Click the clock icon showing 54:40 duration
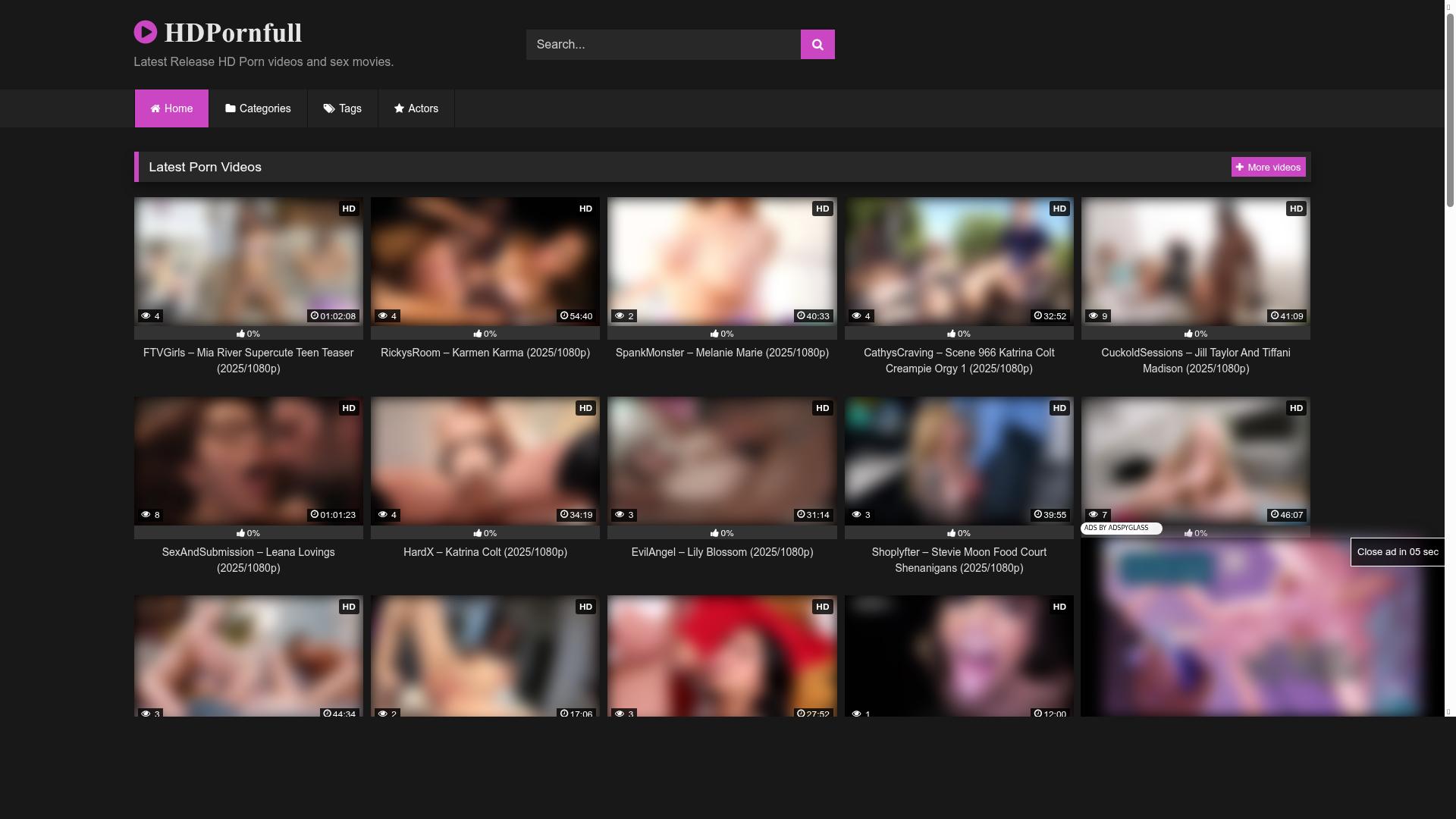The image size is (1456, 819). [x=565, y=316]
